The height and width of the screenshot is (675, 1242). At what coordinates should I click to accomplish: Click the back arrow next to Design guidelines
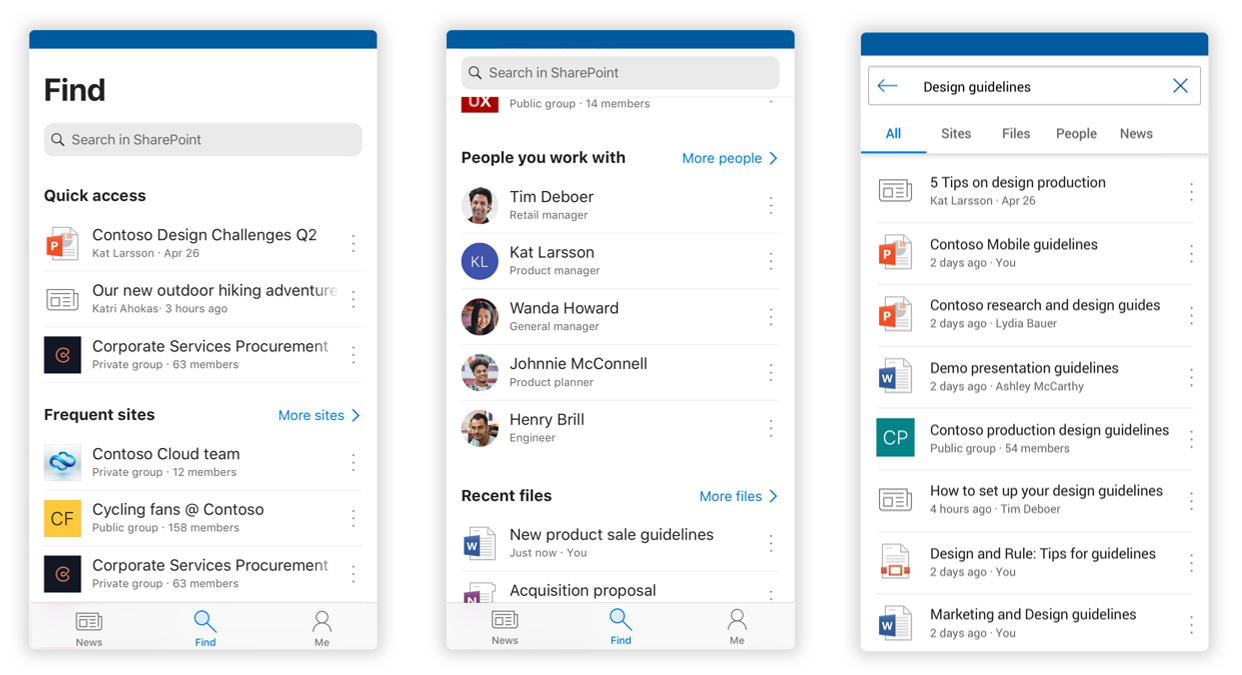tap(888, 85)
